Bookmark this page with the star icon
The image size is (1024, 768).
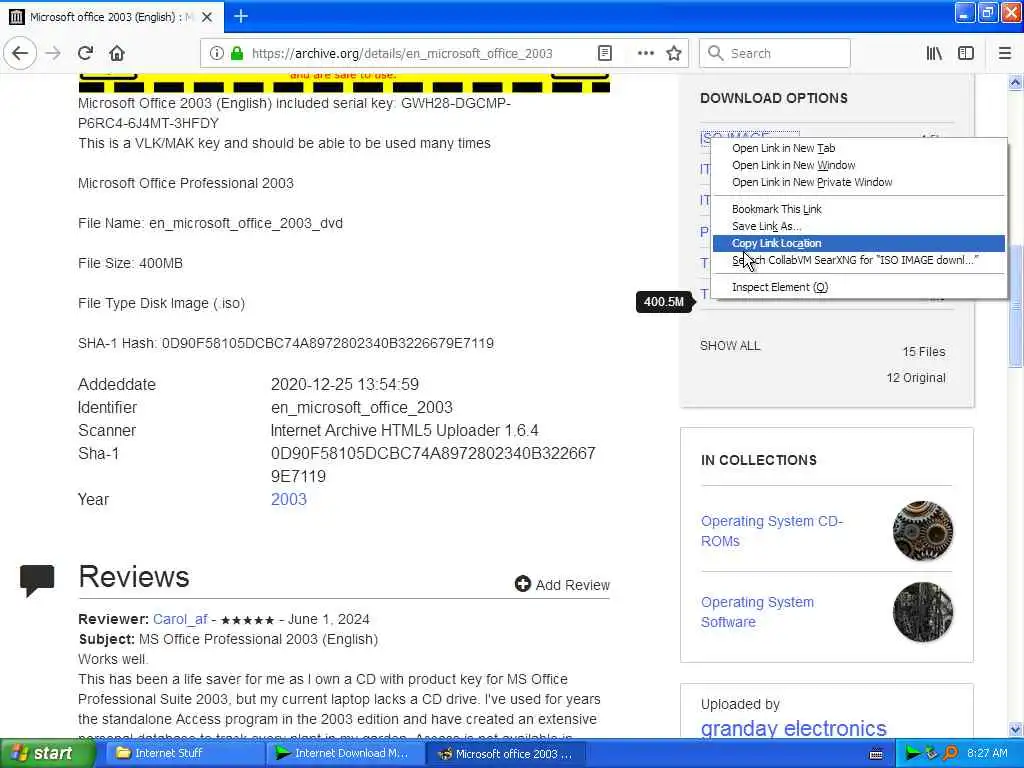point(674,54)
